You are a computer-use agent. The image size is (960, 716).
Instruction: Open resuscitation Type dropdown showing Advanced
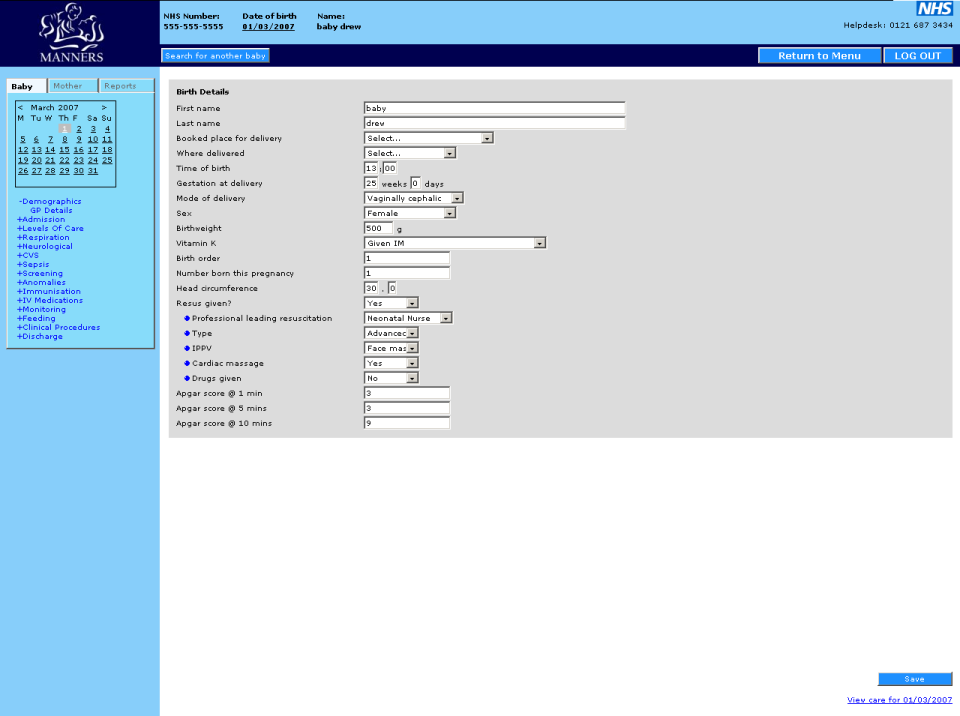[x=391, y=333]
